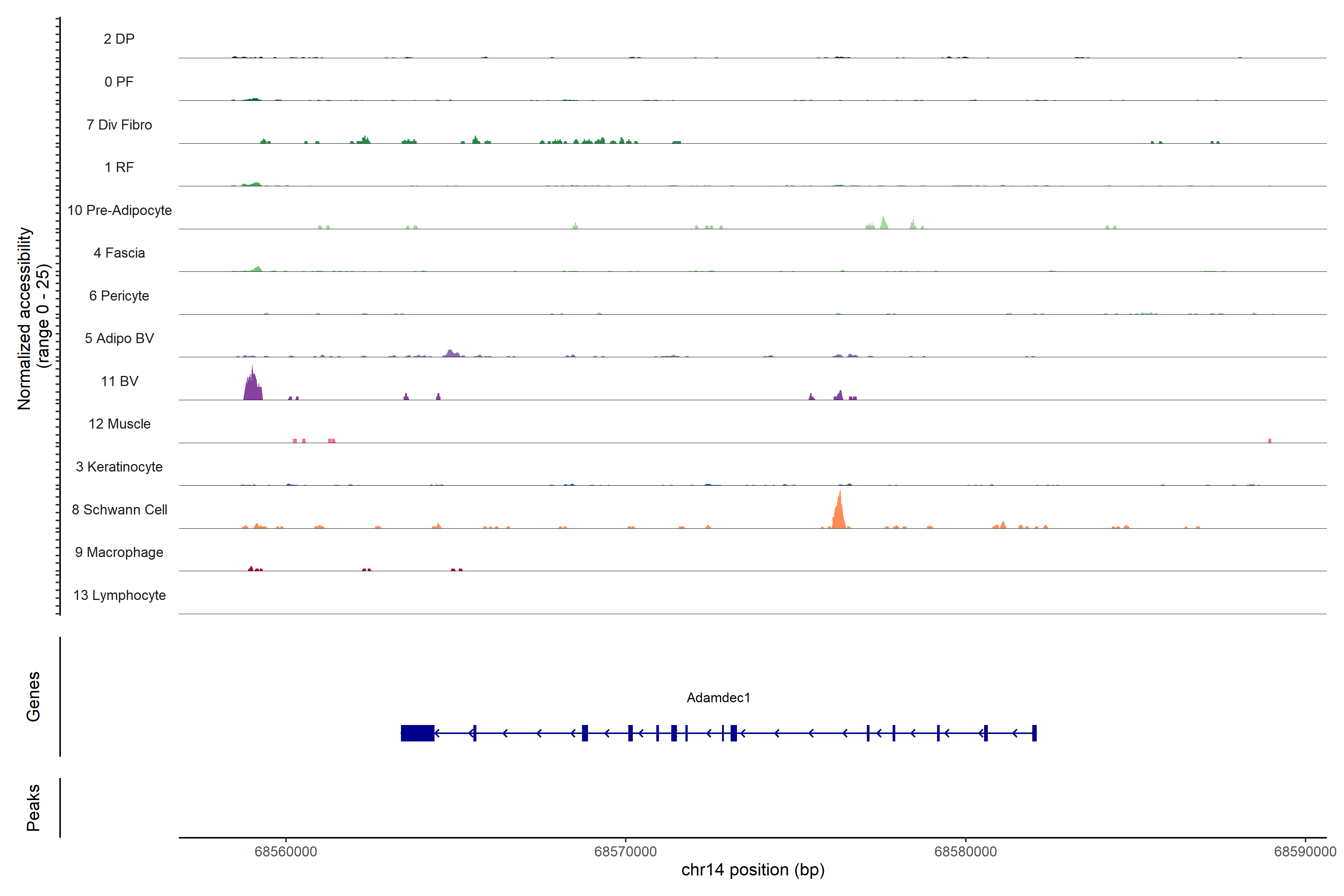Click the 13 Lymphocyte track label
This screenshot has height=896, width=1344.
tap(119, 595)
